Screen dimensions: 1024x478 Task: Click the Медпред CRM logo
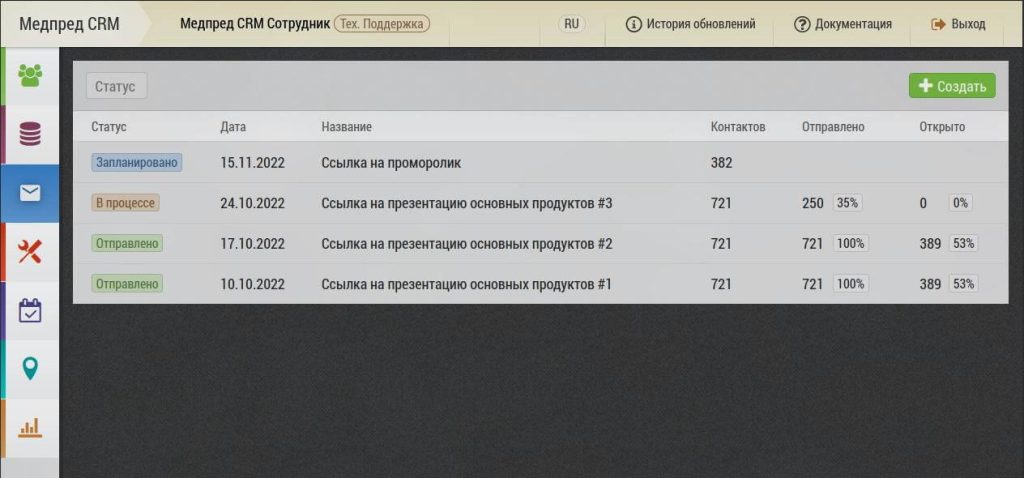[x=69, y=24]
